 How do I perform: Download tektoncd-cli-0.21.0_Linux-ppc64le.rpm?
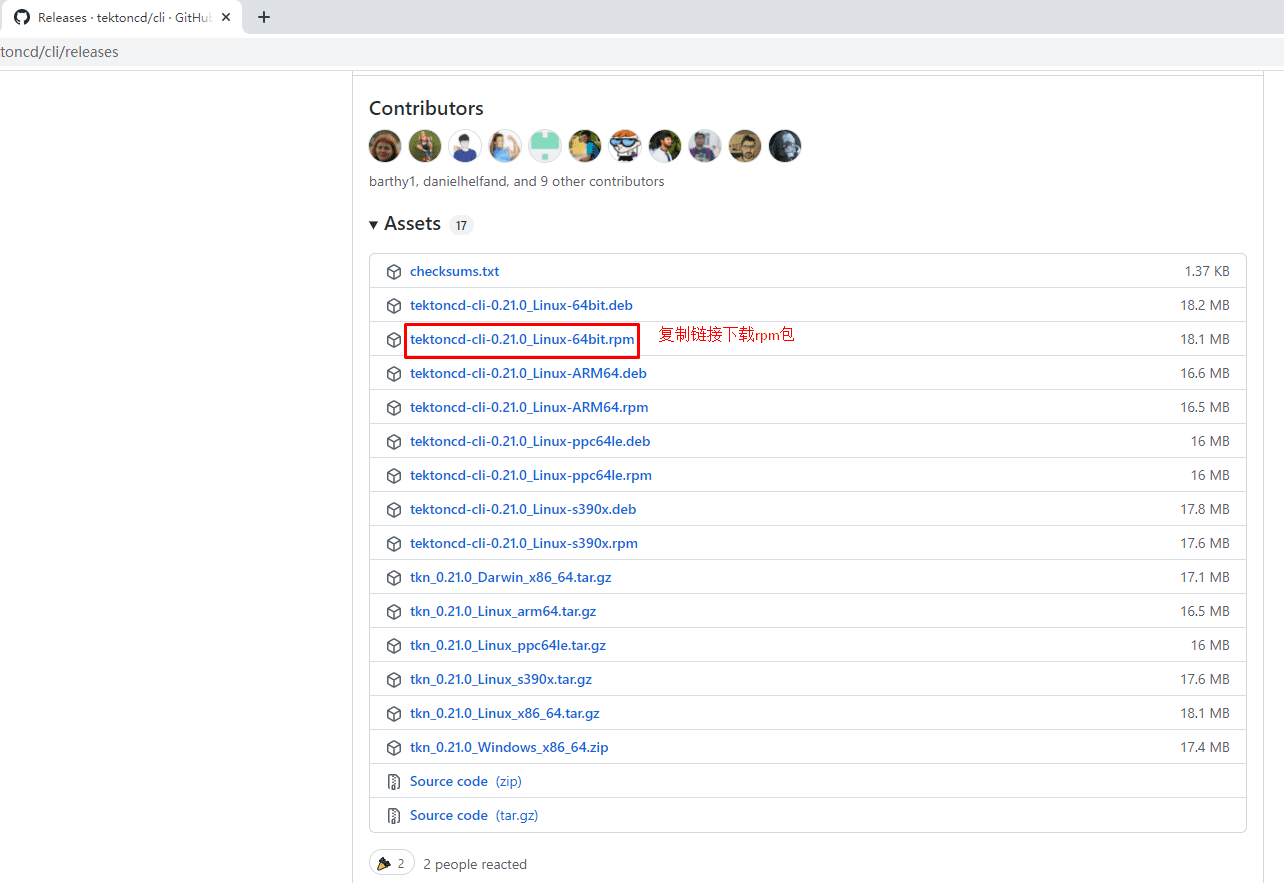click(x=531, y=475)
